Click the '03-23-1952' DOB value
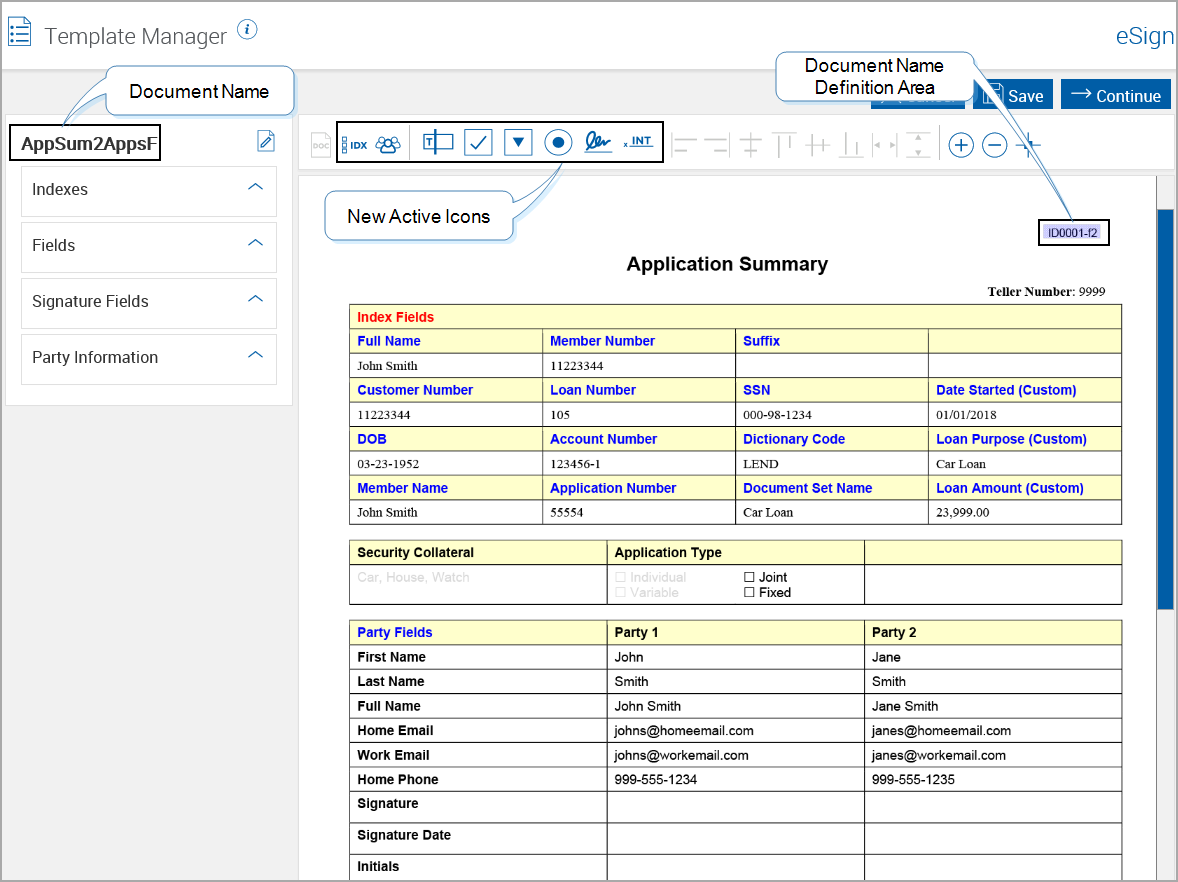 point(388,464)
